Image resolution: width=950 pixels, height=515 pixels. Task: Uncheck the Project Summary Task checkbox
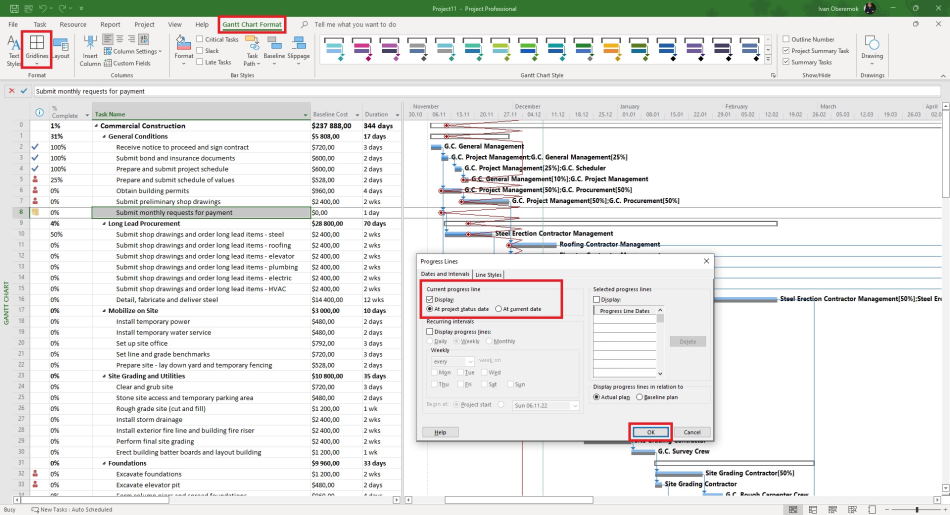coord(786,51)
